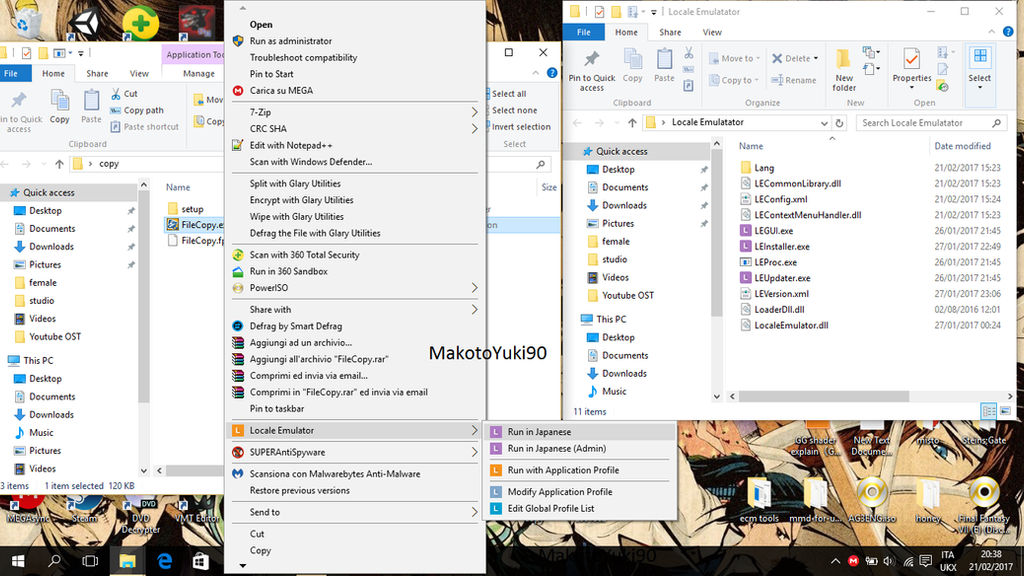Click the search magnifier in Locale Emulator window

click(x=997, y=123)
